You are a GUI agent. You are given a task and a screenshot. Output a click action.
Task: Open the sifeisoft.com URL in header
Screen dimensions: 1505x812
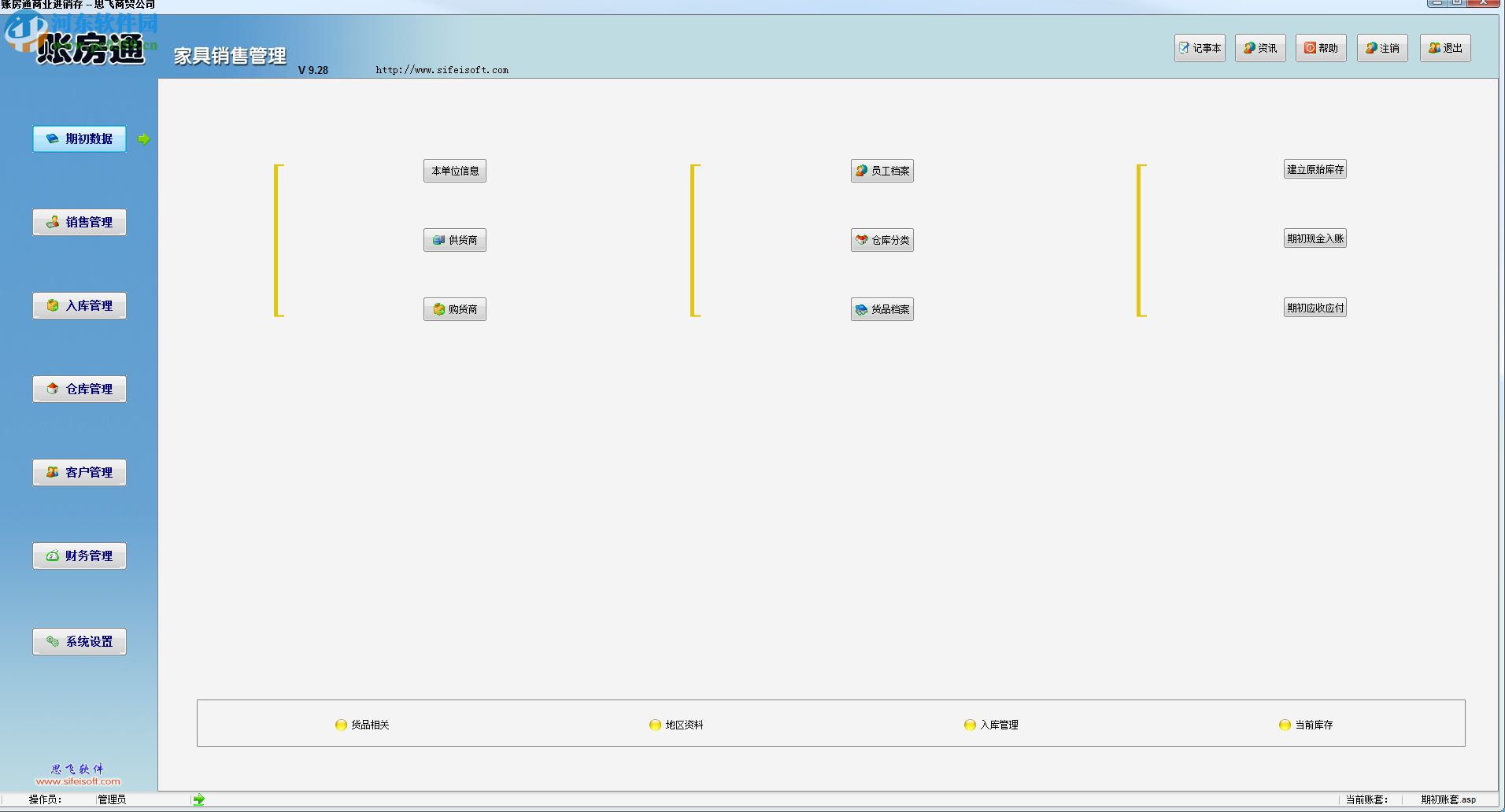pyautogui.click(x=442, y=70)
